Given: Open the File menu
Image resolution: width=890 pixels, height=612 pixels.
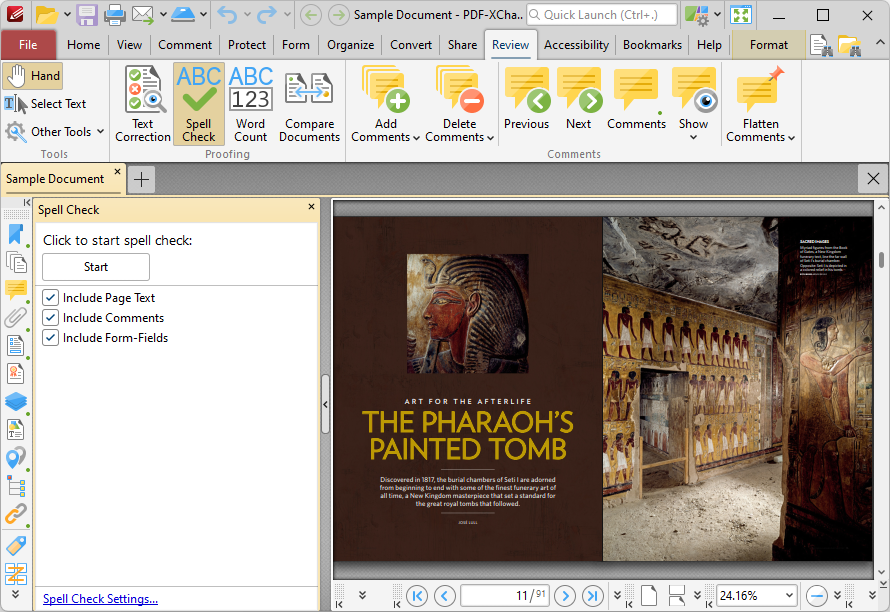Looking at the screenshot, I should pyautogui.click(x=28, y=45).
